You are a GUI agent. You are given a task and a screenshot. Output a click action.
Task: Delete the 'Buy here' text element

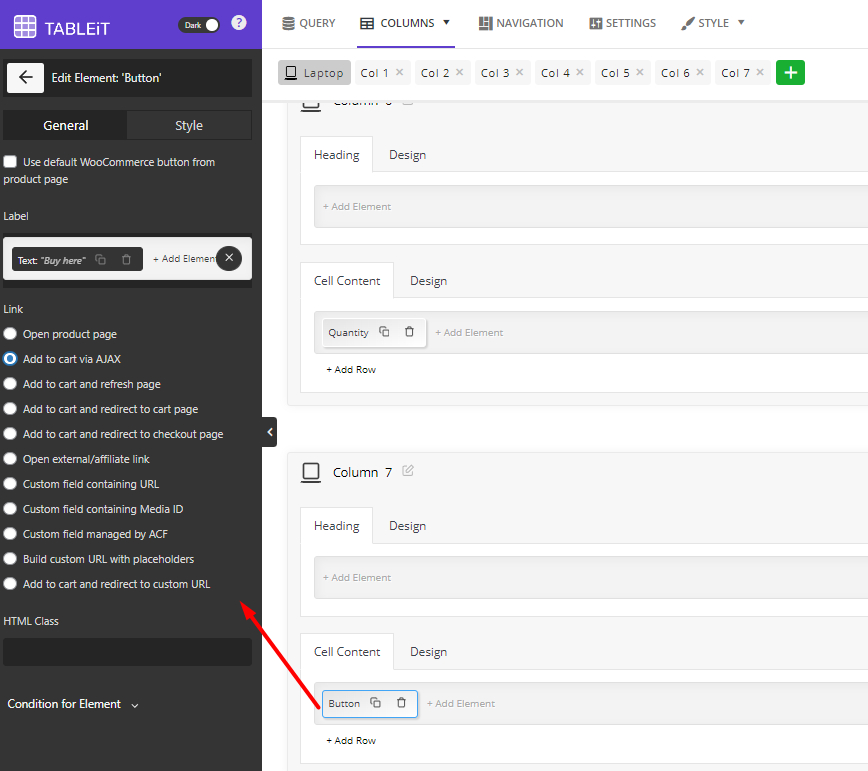[x=126, y=260]
